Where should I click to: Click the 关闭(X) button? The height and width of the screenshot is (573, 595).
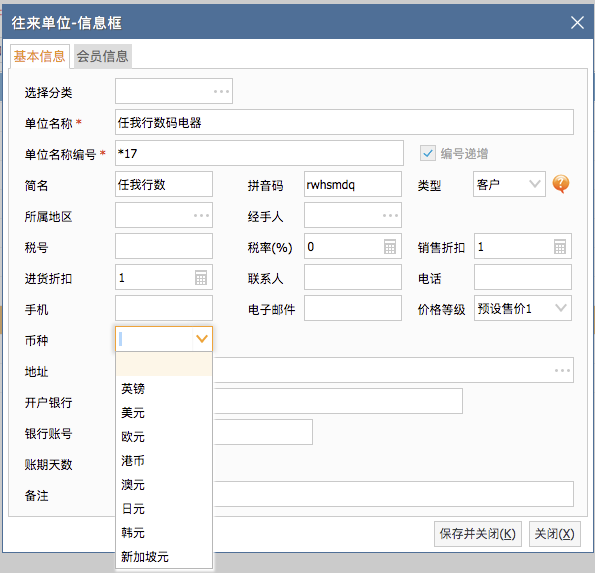point(555,534)
